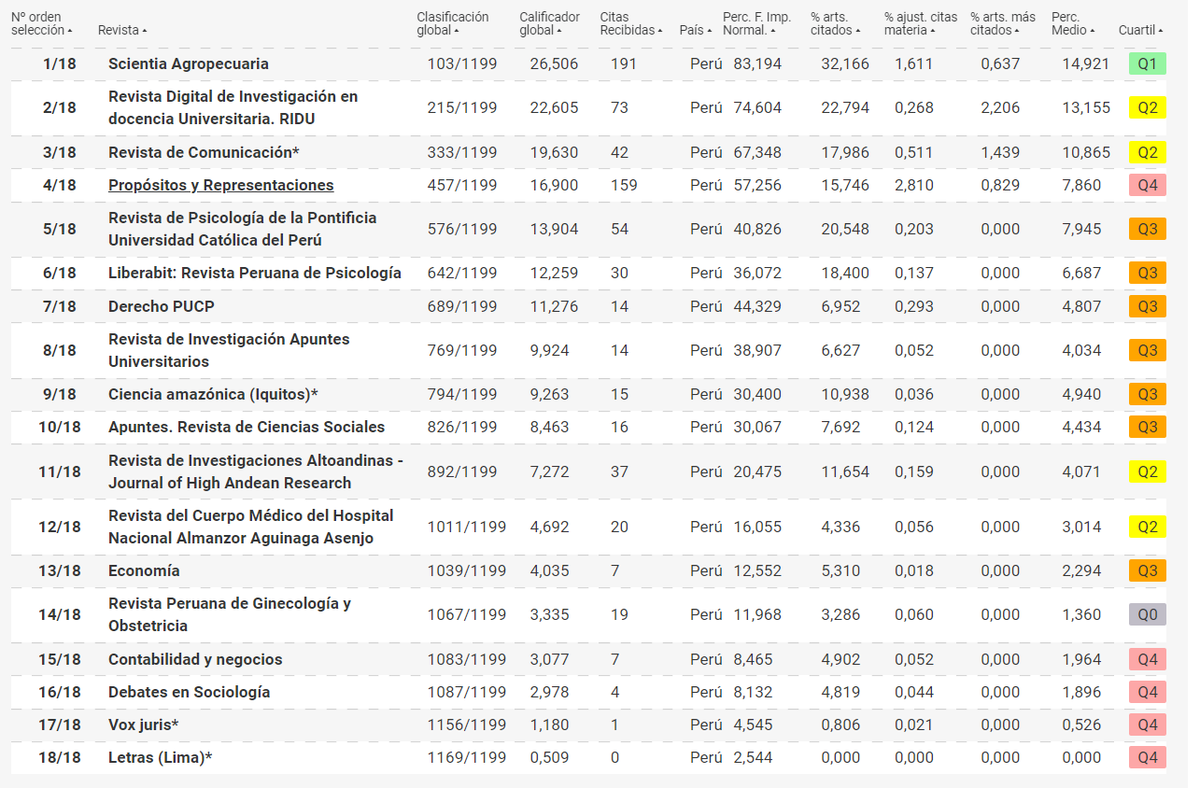This screenshot has width=1200, height=788.
Task: Sort by Clasificación global column
Action: click(x=453, y=23)
